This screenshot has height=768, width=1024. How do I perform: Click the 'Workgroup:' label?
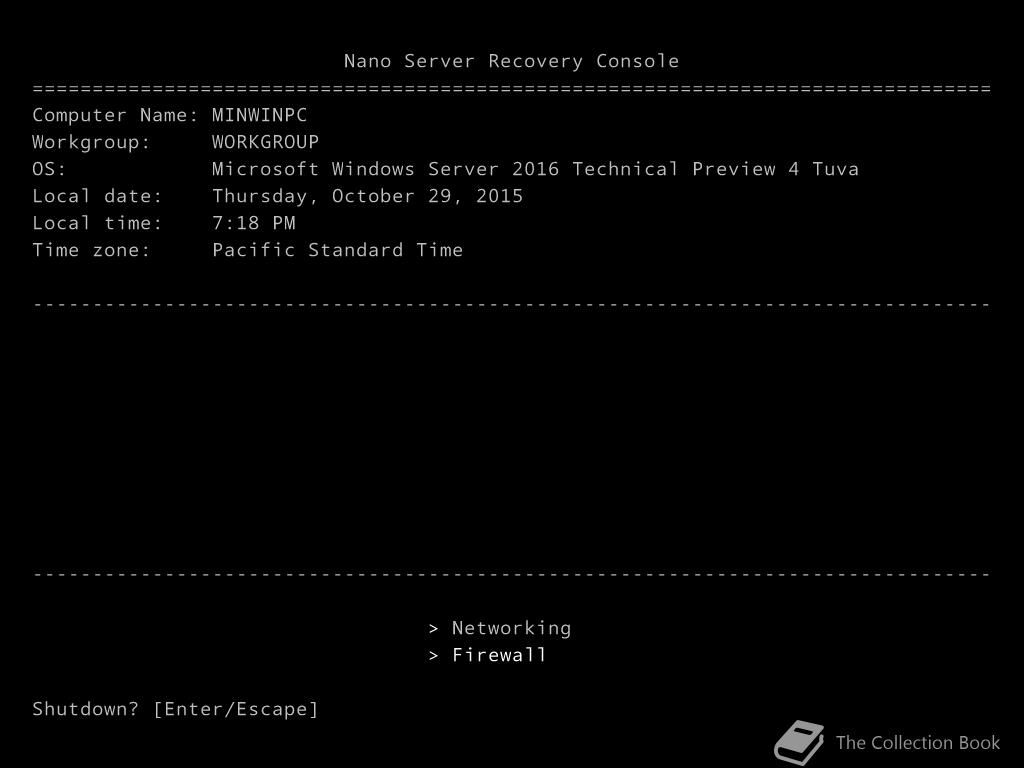[91, 142]
